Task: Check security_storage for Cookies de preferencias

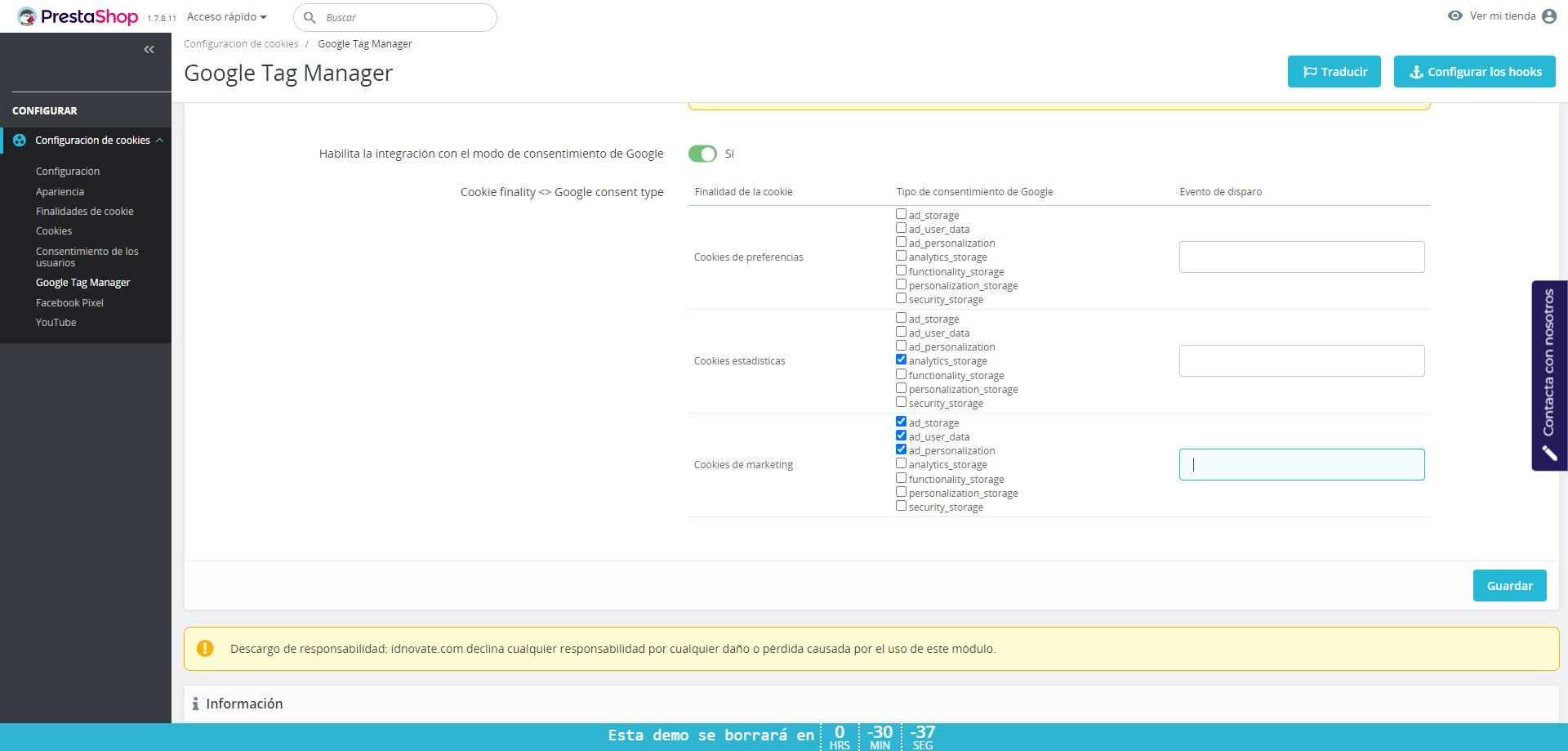Action: (901, 298)
